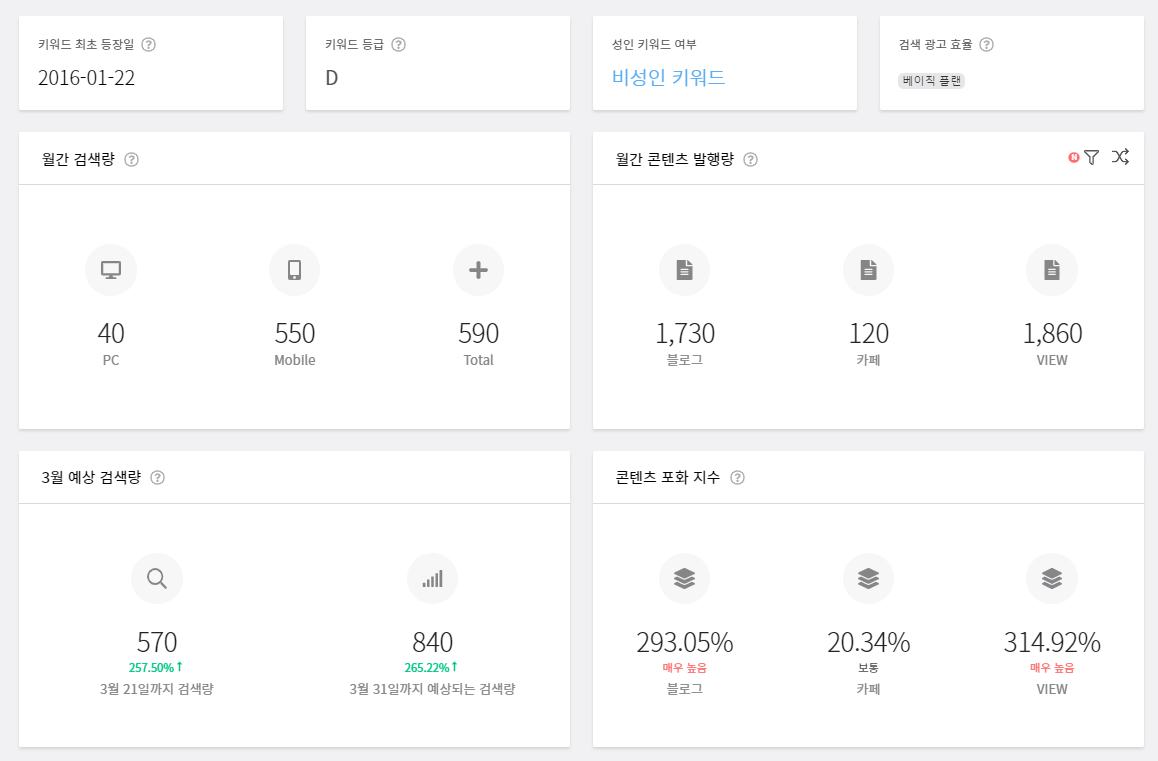The height and width of the screenshot is (761, 1158).
Task: Toggle the filter icon on 월간 콘텐츠 발행량
Action: (1091, 157)
